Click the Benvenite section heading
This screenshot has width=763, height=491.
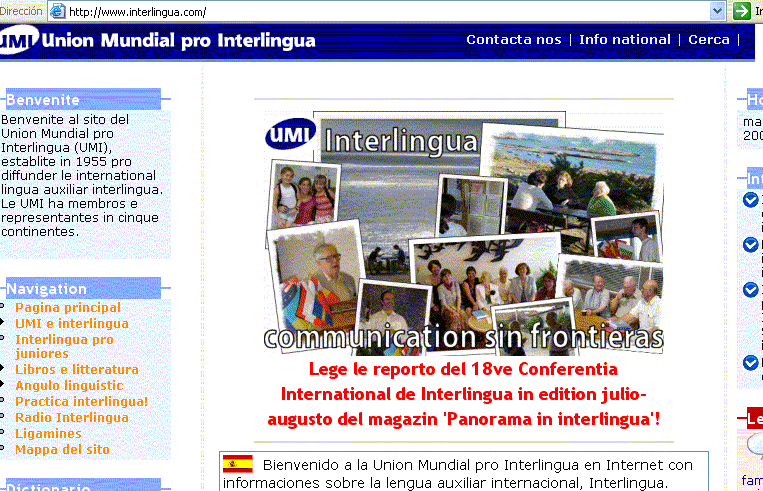(83, 99)
